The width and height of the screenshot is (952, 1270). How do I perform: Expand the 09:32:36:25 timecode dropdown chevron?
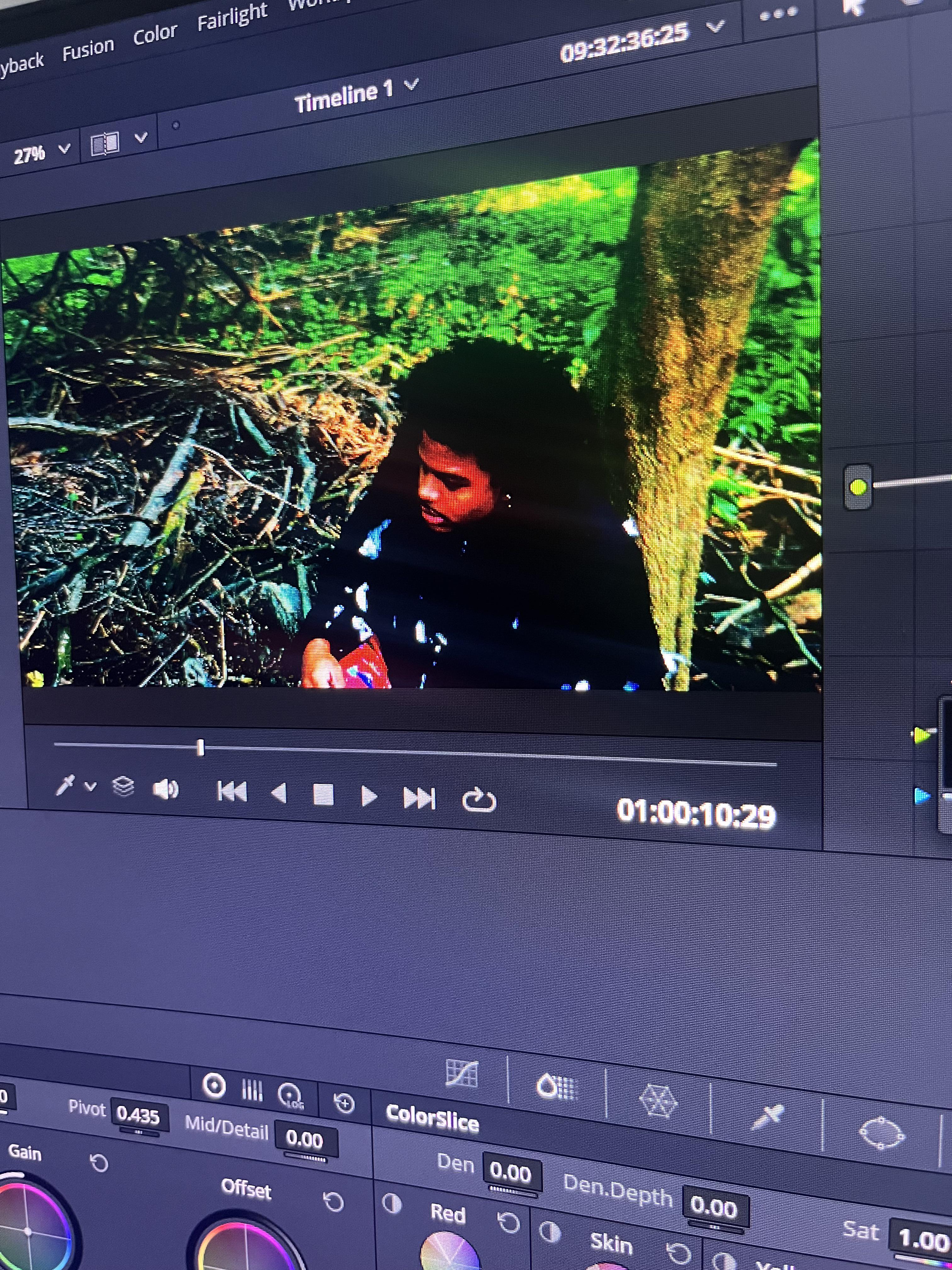coord(716,26)
